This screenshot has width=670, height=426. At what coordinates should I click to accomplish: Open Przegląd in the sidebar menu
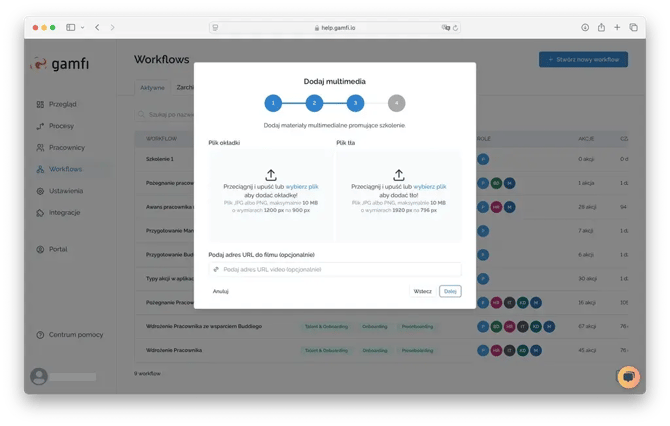tap(62, 104)
